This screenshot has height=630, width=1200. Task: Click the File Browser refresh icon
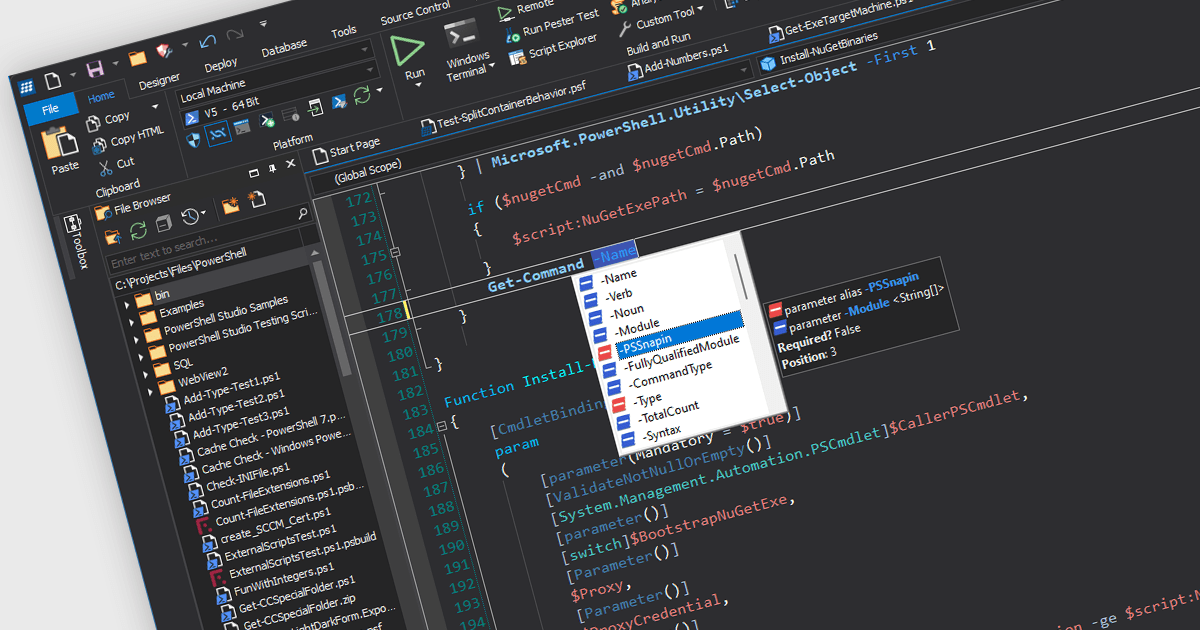click(x=138, y=232)
